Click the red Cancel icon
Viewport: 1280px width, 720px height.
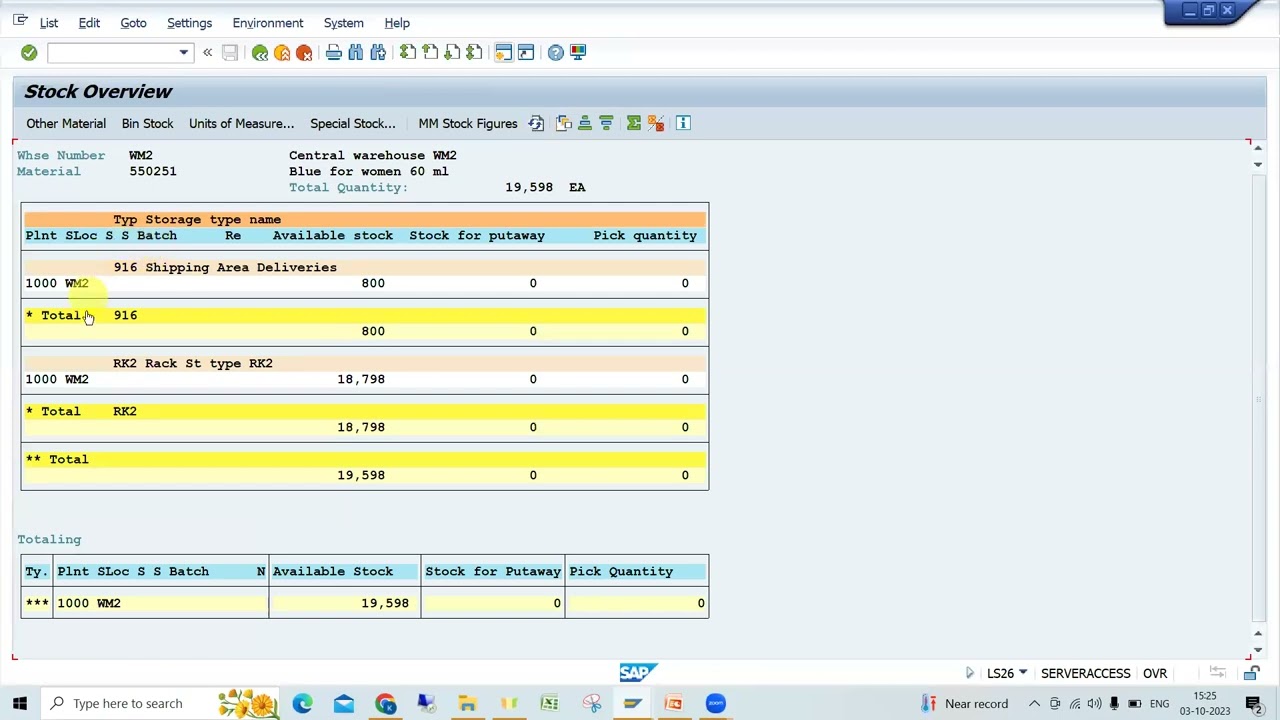(304, 52)
